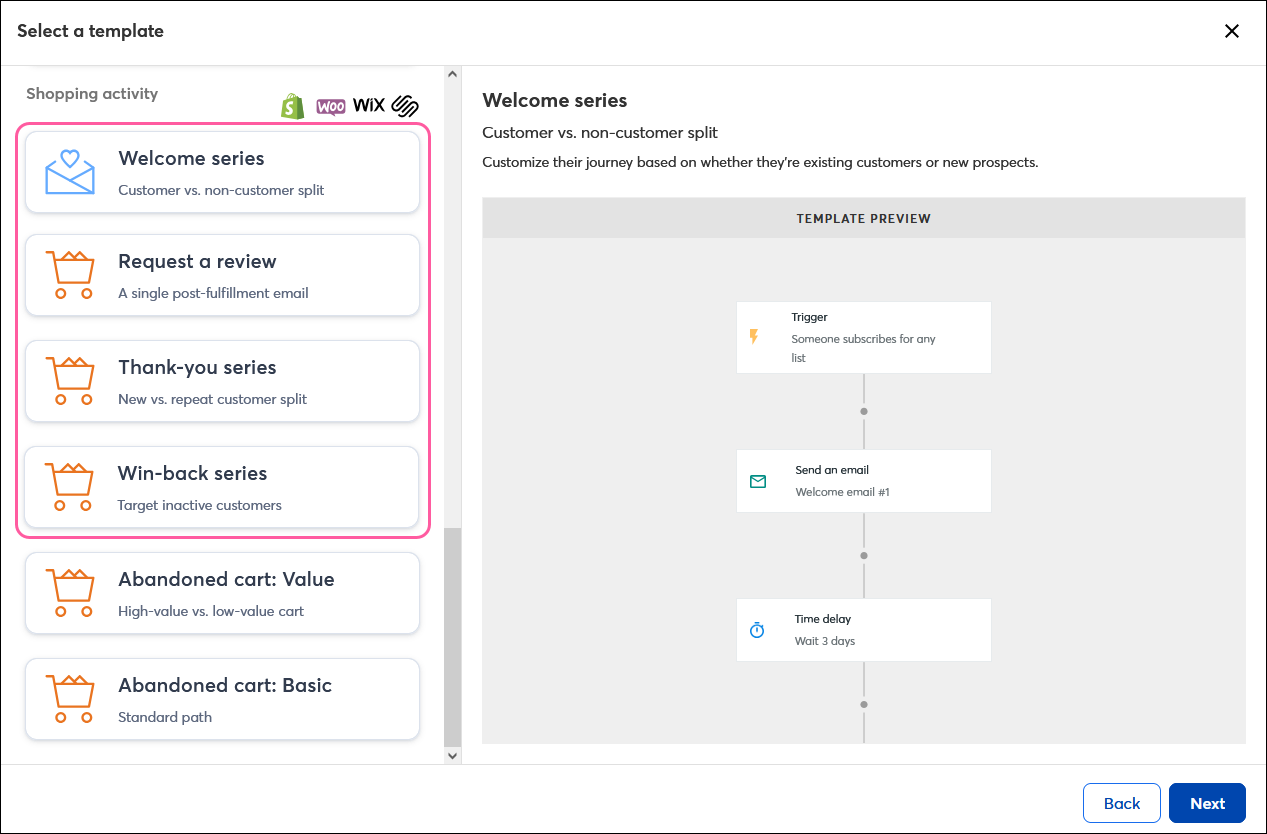Image resolution: width=1267 pixels, height=834 pixels.
Task: Pick the Thank-you series template
Action: [x=222, y=381]
